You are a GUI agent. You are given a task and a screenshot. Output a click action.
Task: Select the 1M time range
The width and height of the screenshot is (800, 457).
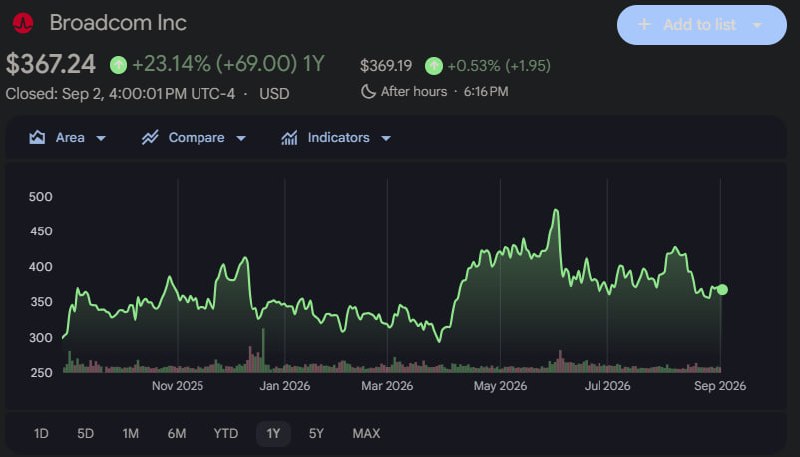131,434
